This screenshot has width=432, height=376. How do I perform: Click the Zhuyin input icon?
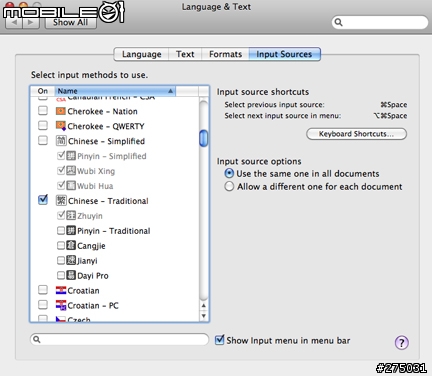(x=71, y=215)
